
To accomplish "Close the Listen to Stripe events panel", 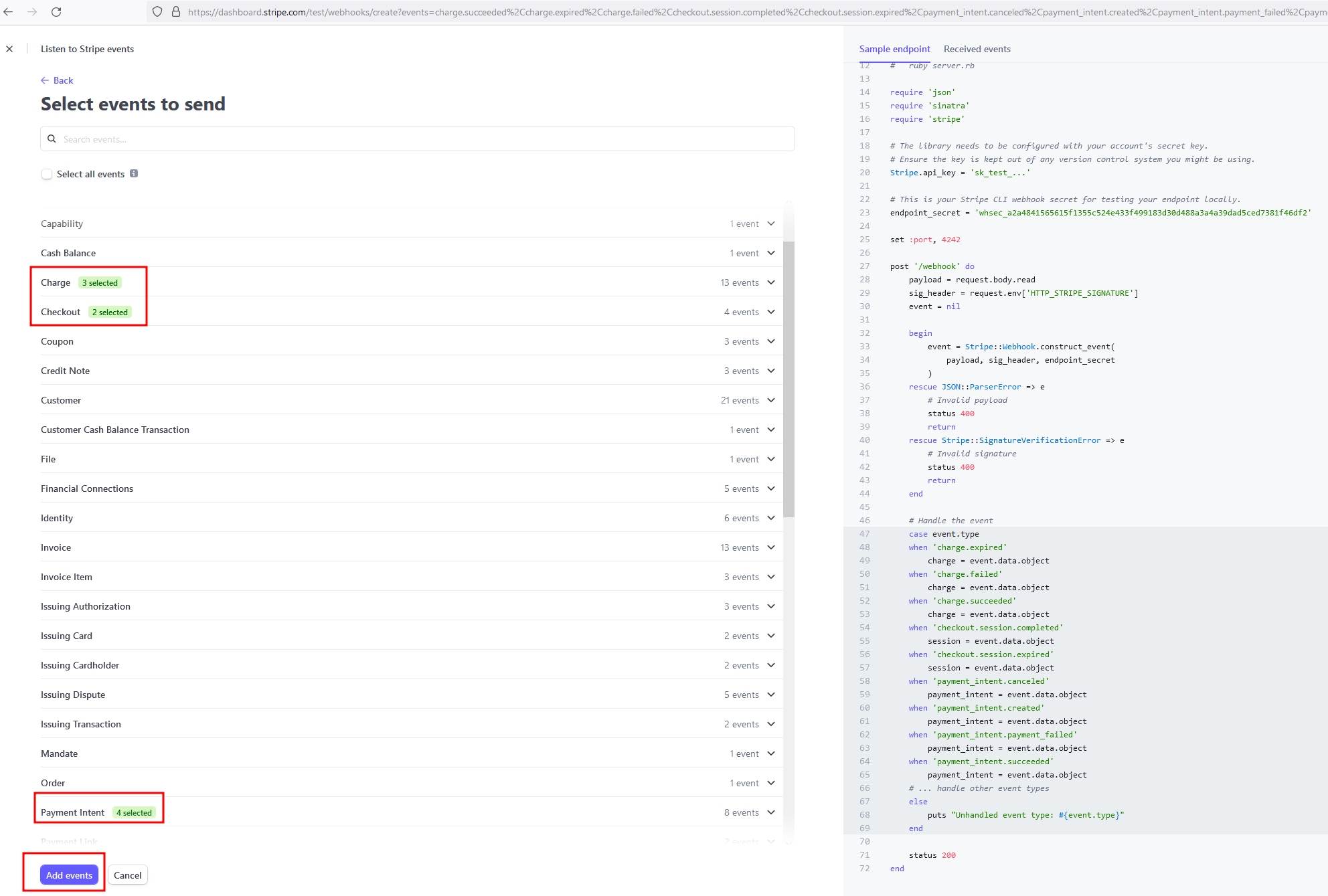I will (9, 49).
